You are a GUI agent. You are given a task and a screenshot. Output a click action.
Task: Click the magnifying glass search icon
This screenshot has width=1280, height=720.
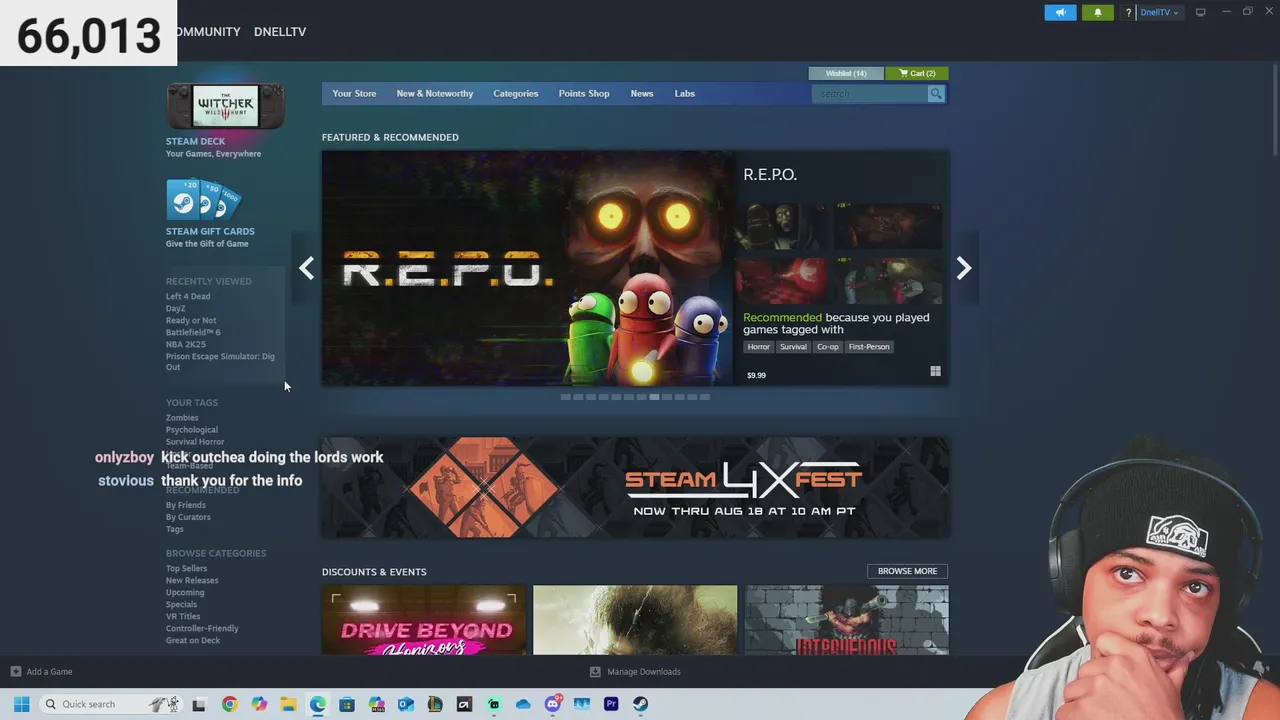(x=936, y=94)
